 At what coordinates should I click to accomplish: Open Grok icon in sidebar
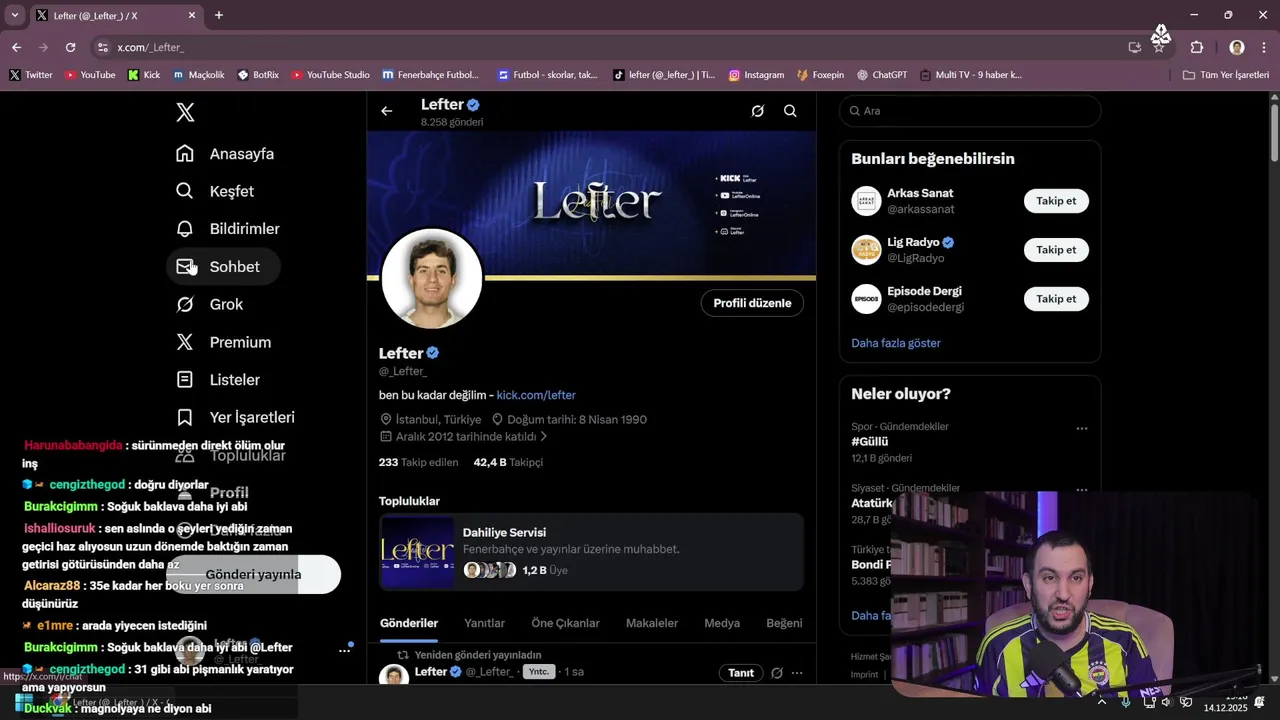(x=185, y=304)
